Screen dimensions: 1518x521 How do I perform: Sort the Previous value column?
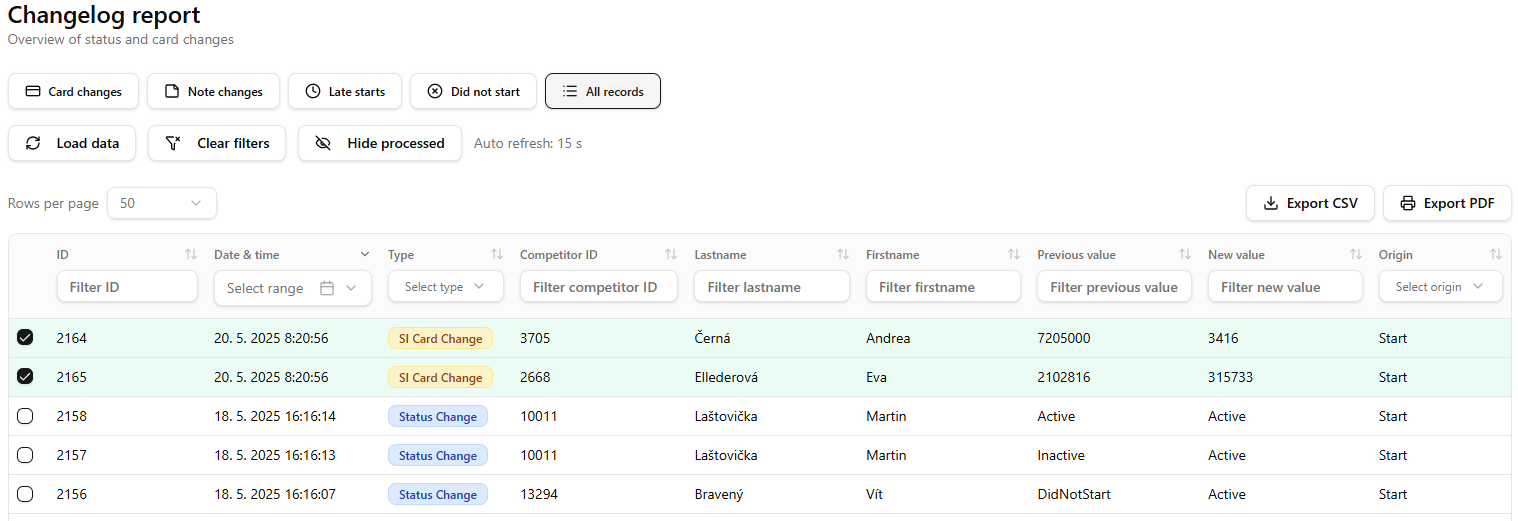1184,255
